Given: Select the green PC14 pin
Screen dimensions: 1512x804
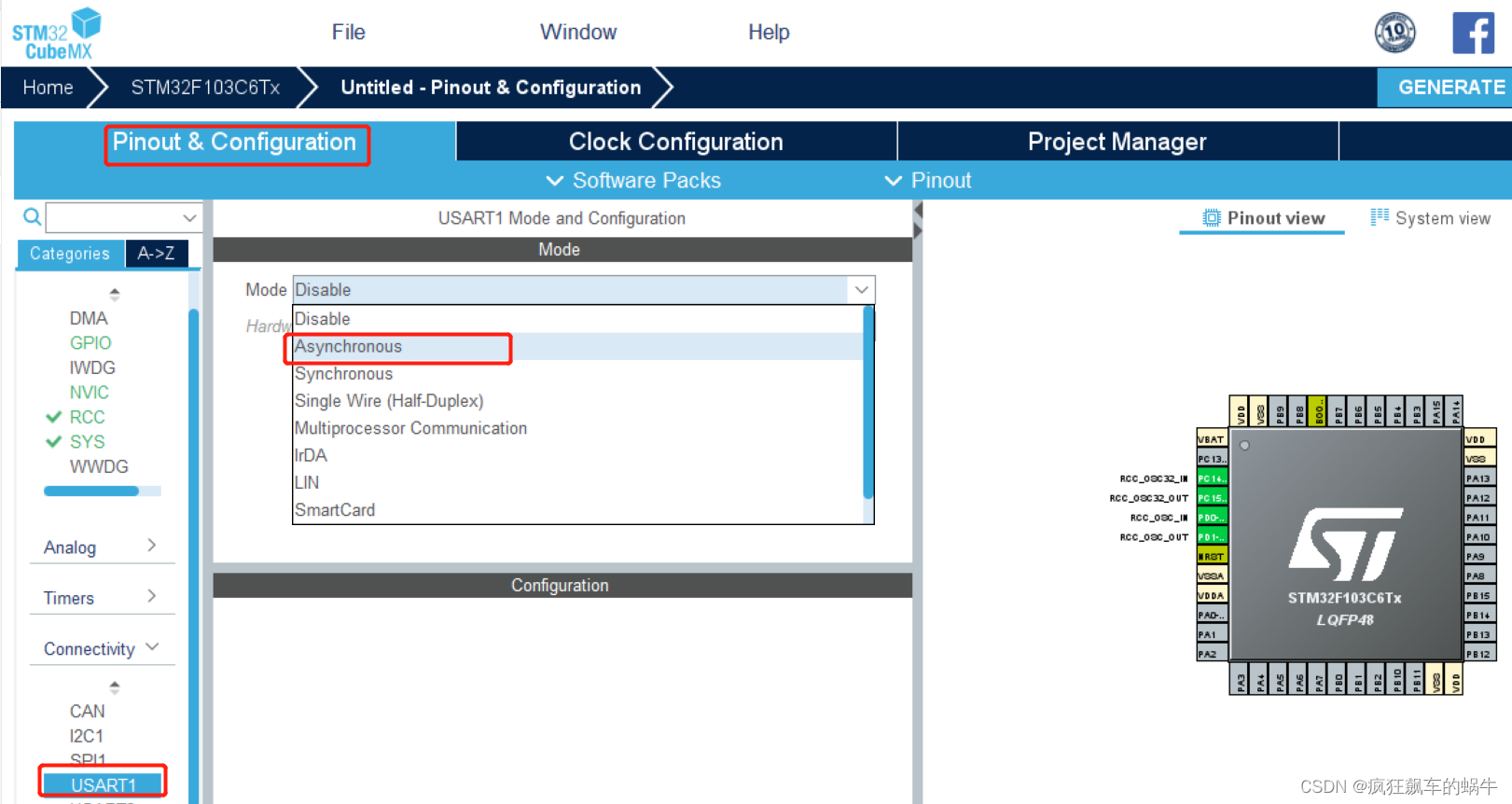Looking at the screenshot, I should coord(1212,478).
